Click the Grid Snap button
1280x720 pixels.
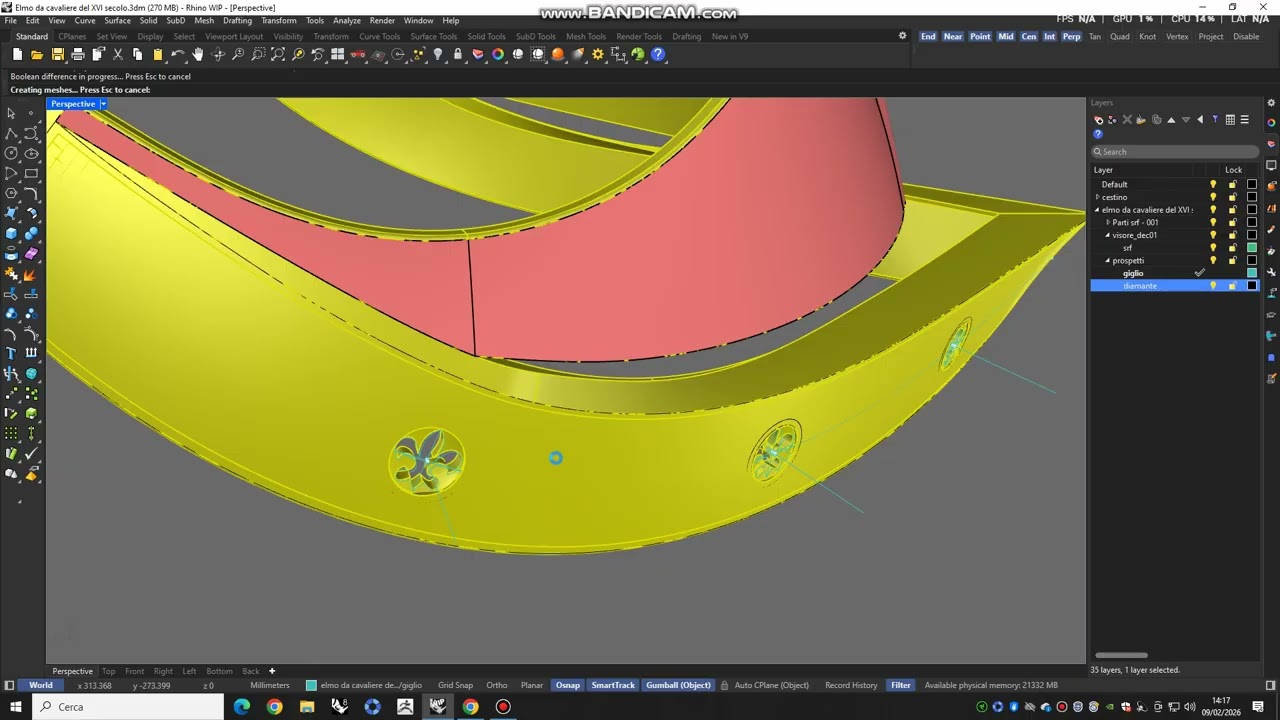pyautogui.click(x=455, y=685)
